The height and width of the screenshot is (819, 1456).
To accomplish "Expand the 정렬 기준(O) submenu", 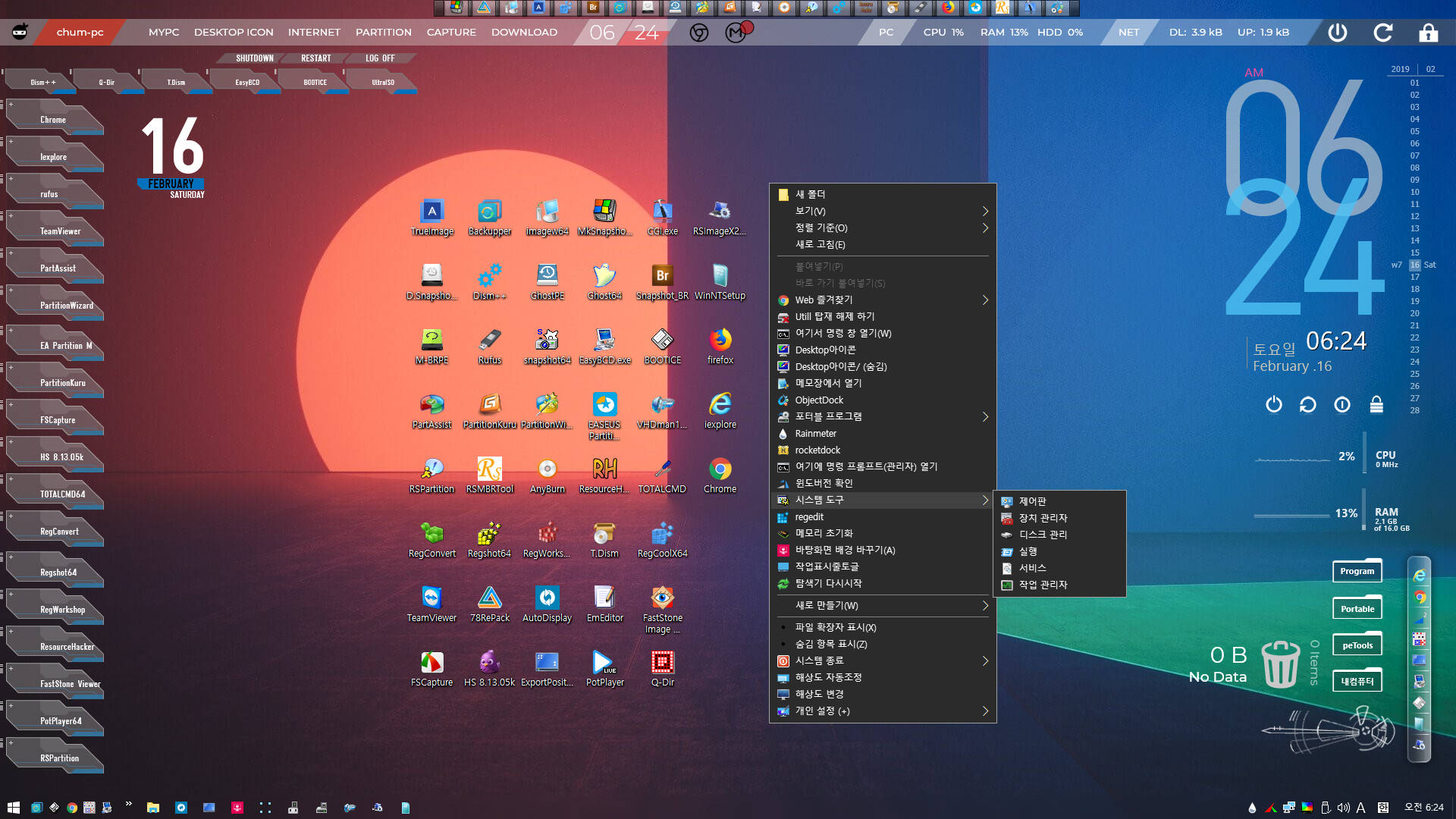I will pos(883,227).
